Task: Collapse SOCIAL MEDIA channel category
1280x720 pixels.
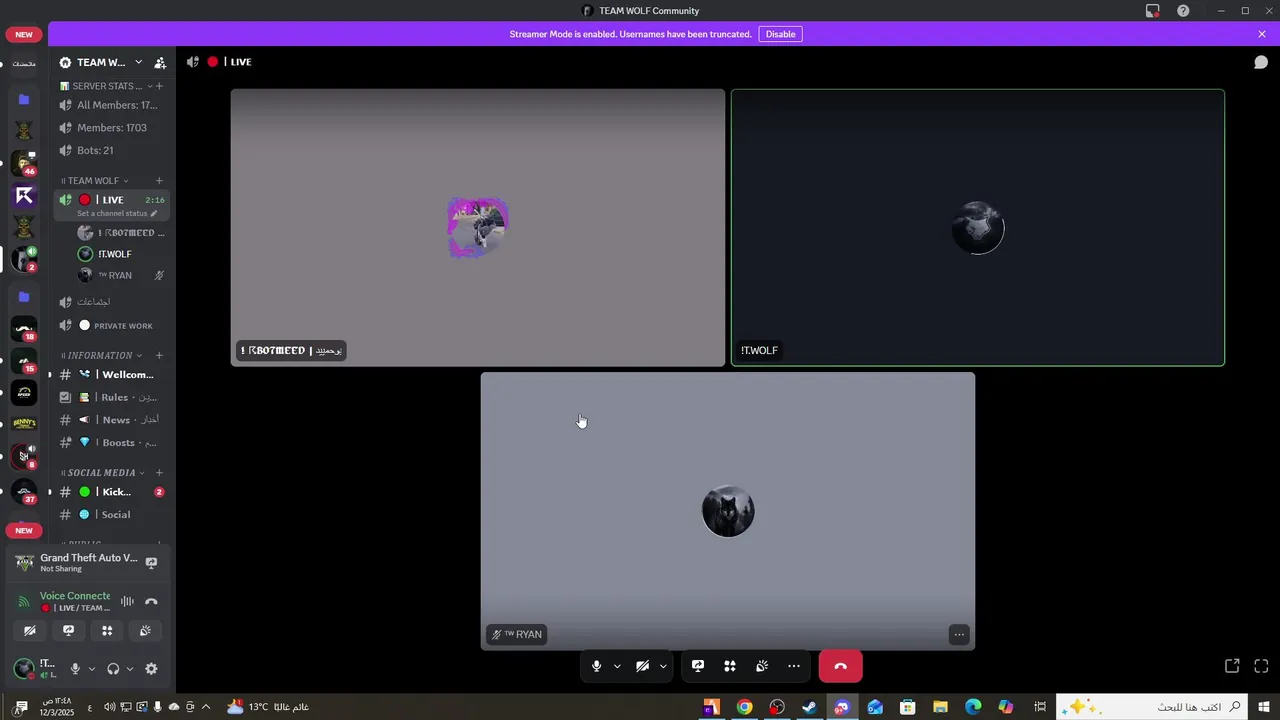Action: (102, 473)
